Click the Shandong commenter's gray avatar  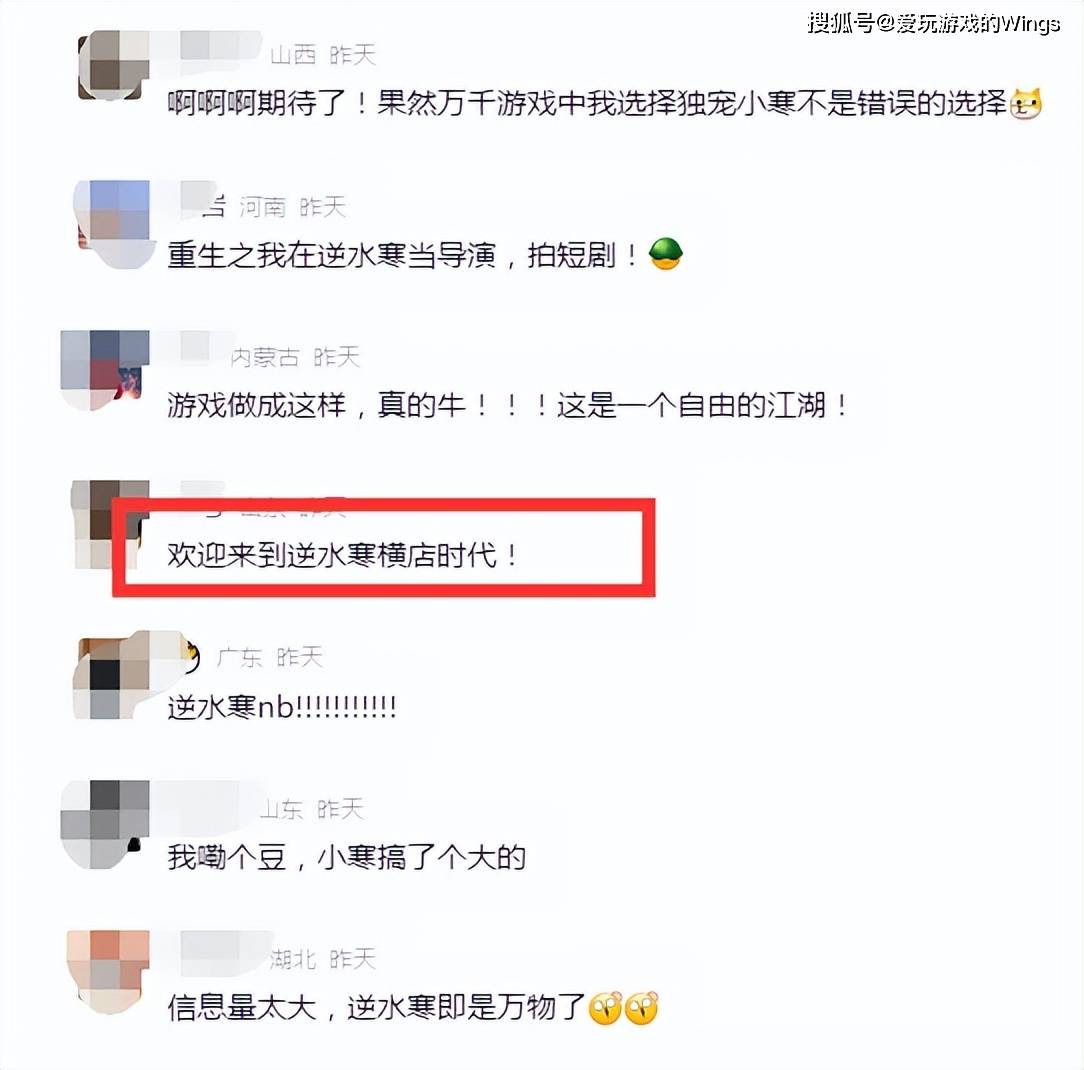tap(105, 824)
